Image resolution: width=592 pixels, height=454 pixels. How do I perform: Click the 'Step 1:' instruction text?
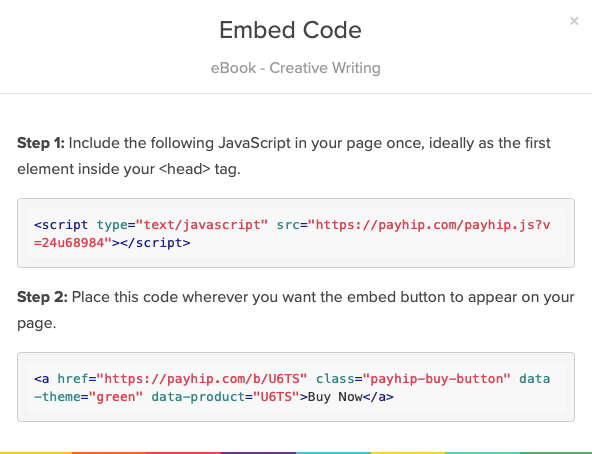[284, 156]
